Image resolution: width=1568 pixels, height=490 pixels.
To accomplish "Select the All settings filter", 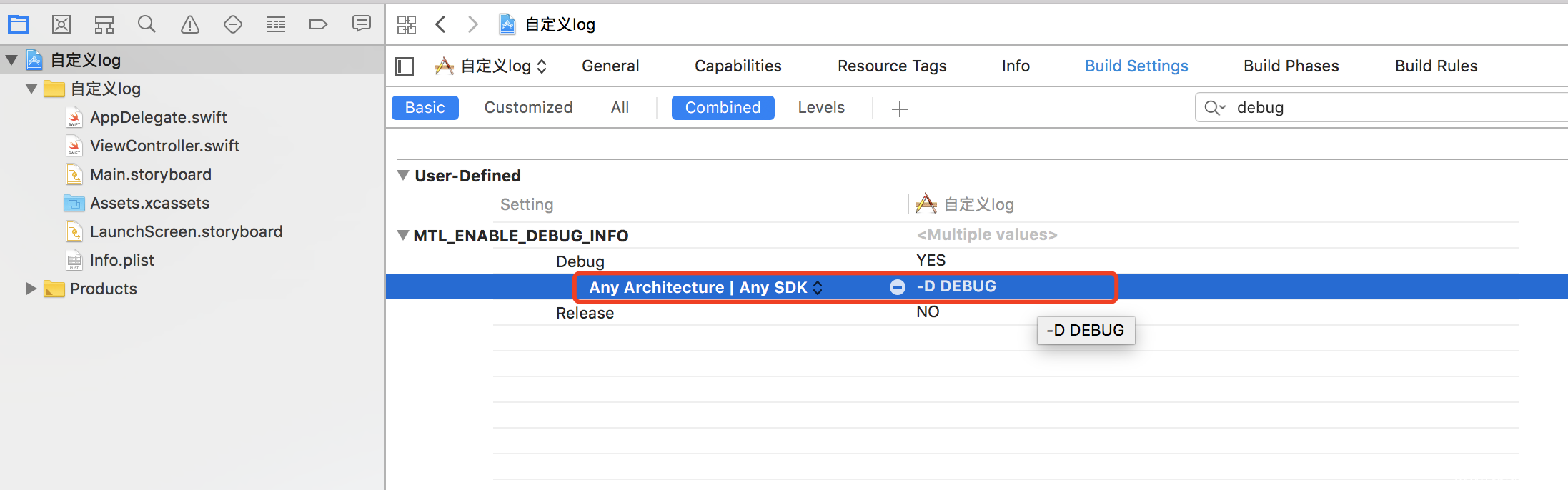I will click(x=620, y=108).
